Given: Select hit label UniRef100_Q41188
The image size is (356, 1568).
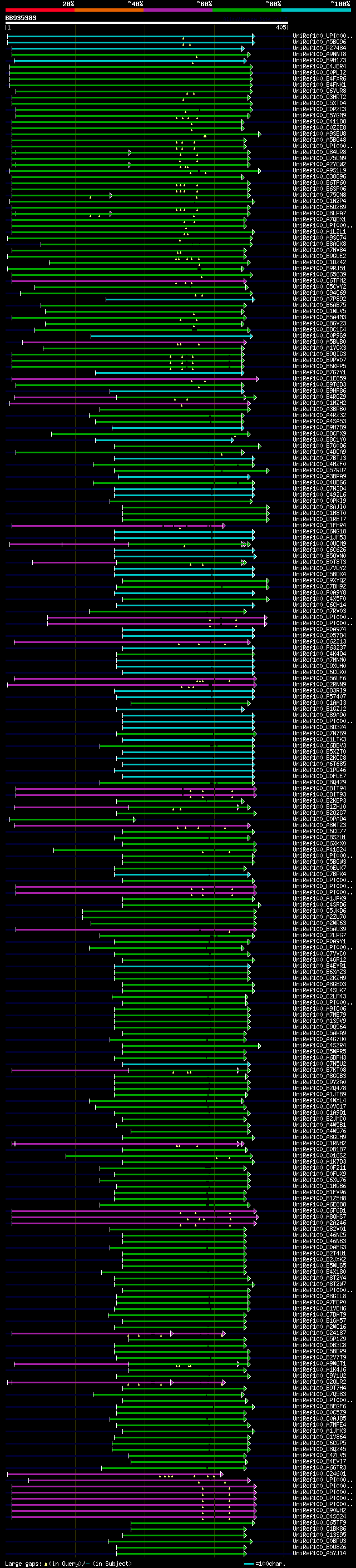Looking at the screenshot, I should pyautogui.click(x=319, y=122).
